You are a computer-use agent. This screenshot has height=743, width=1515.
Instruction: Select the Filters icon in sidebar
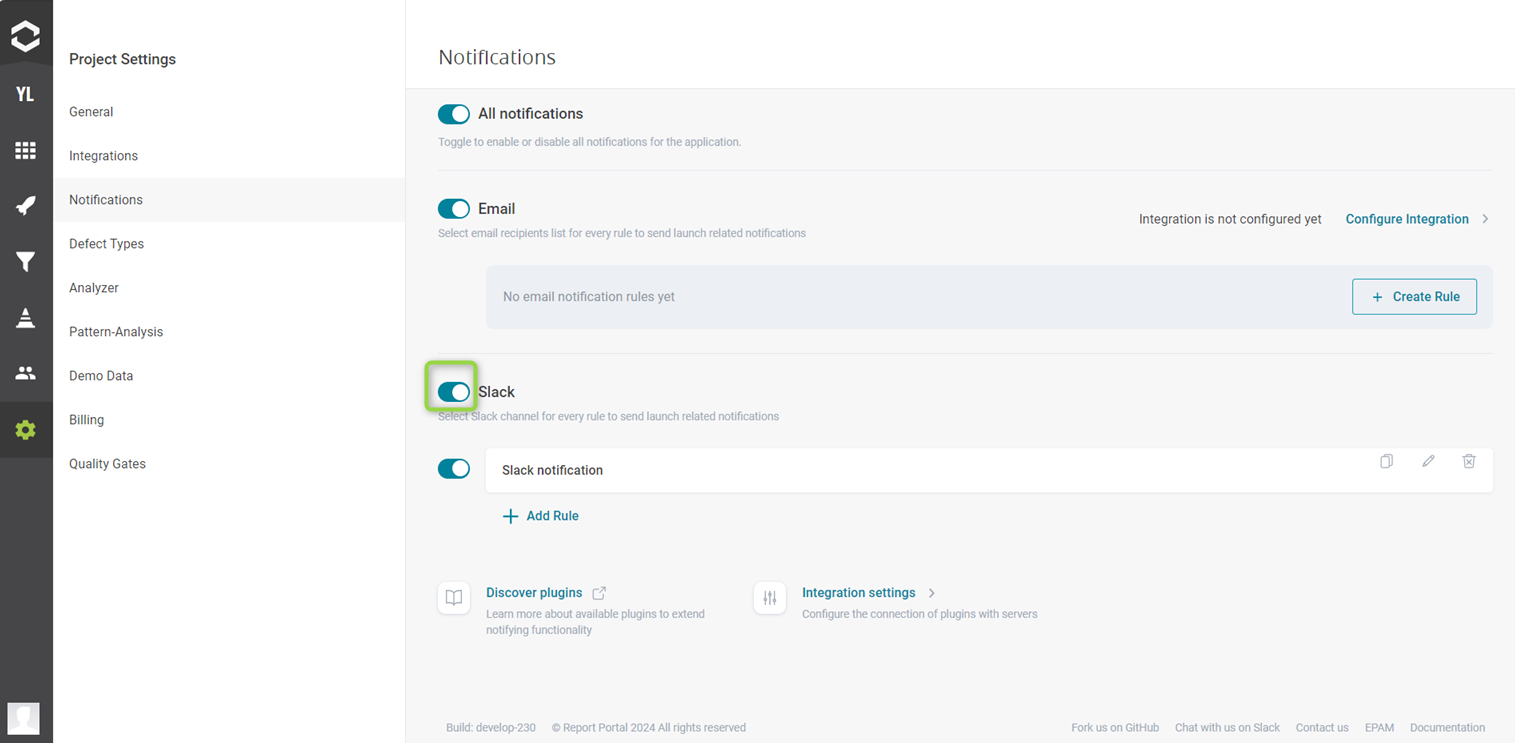26,261
